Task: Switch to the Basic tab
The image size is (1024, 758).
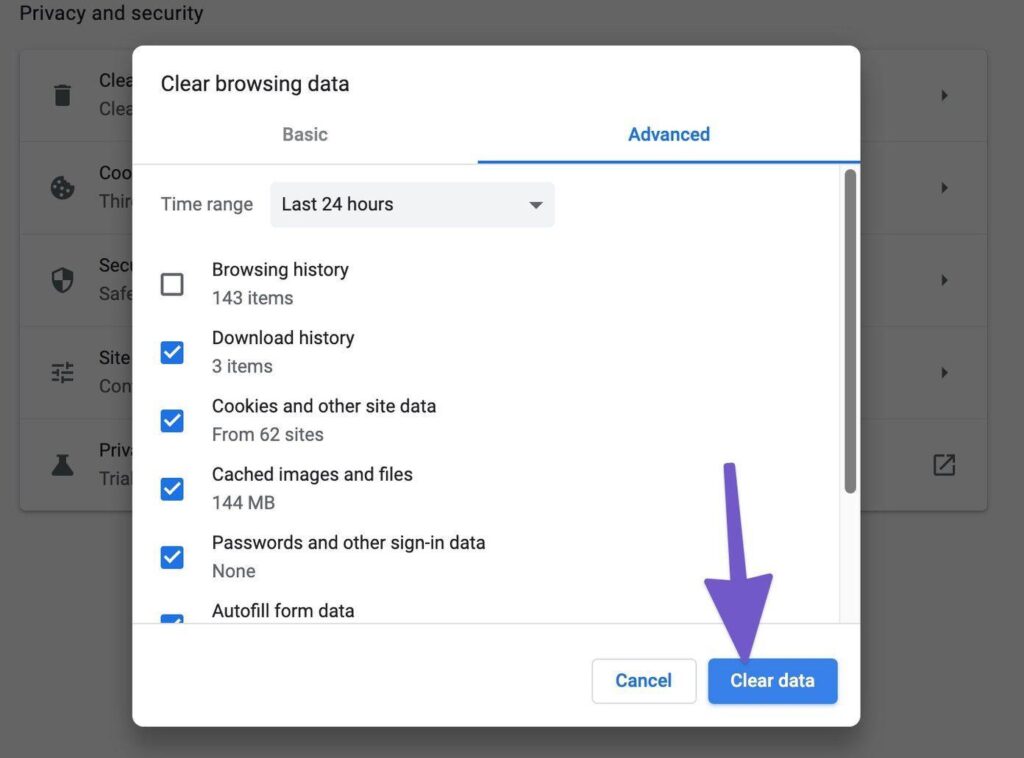Action: [x=304, y=134]
